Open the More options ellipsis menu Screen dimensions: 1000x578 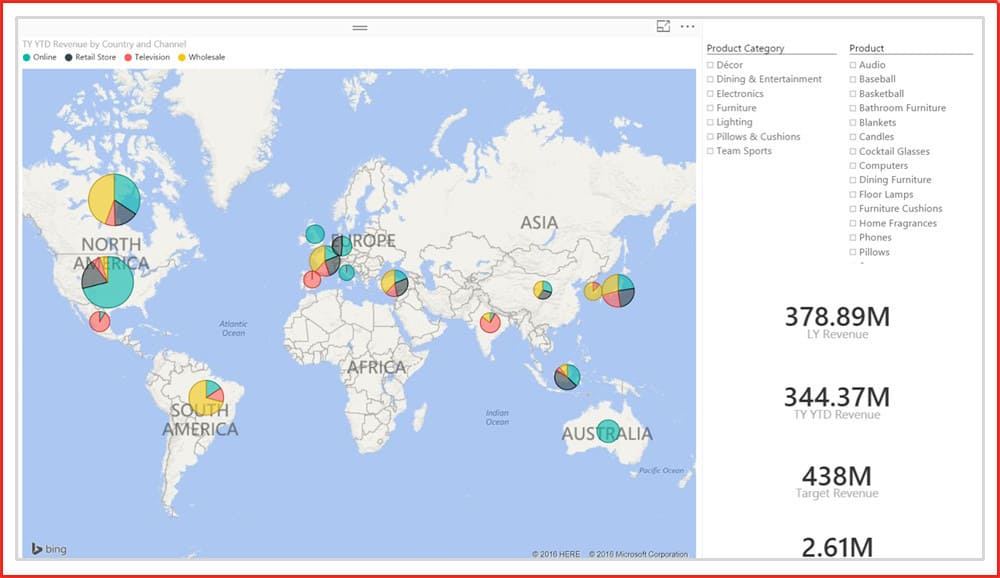[x=687, y=26]
